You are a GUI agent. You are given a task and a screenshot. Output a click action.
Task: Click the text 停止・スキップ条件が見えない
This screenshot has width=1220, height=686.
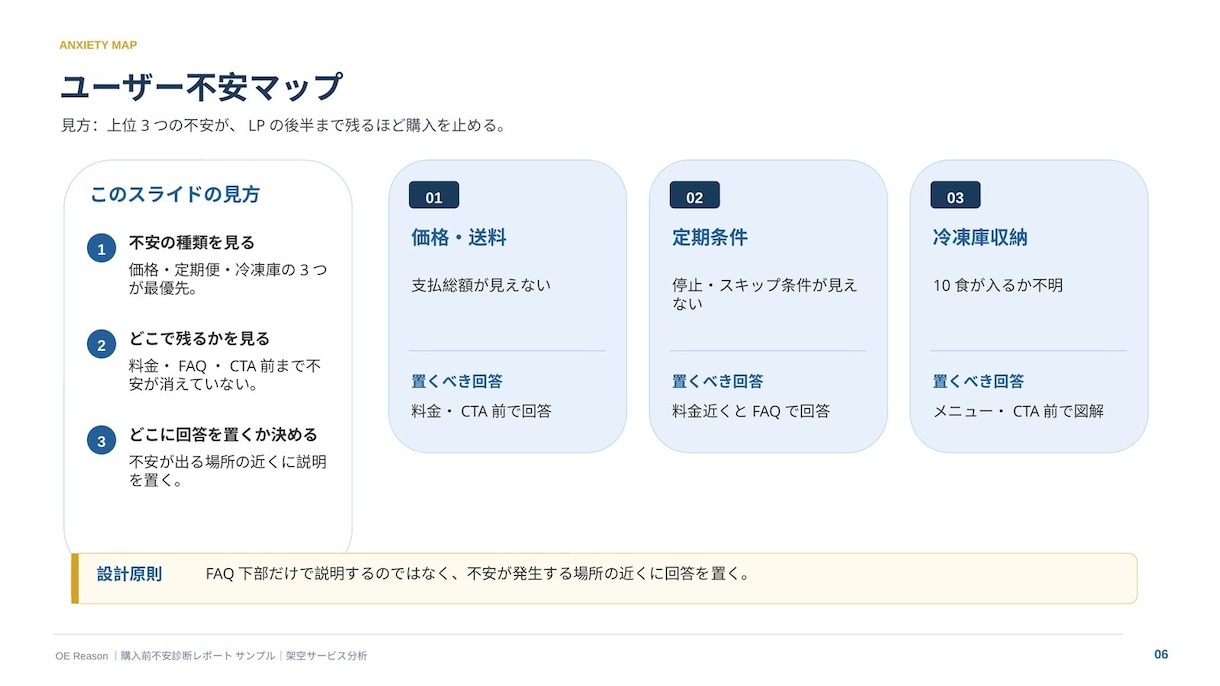765,294
